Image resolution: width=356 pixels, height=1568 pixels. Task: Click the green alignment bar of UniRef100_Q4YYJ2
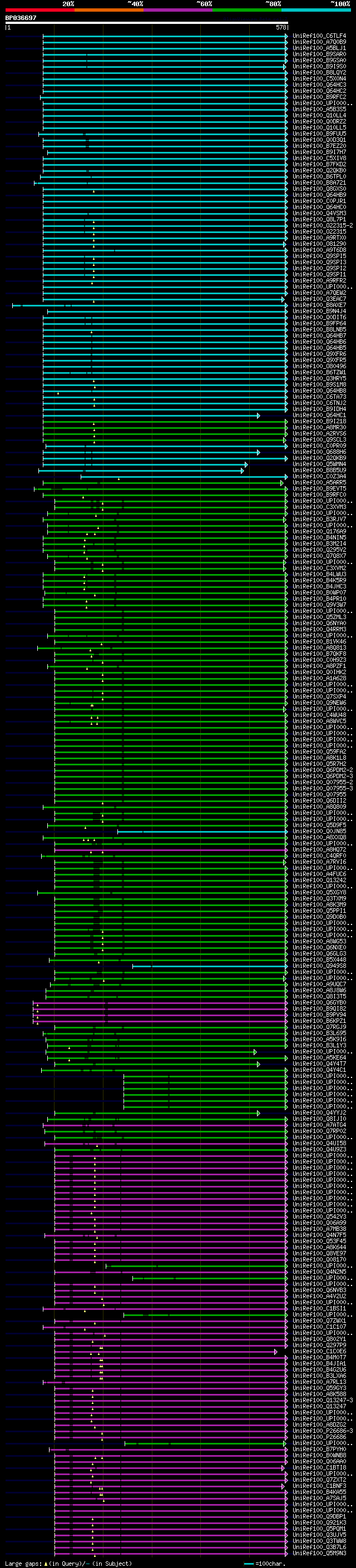click(157, 1114)
